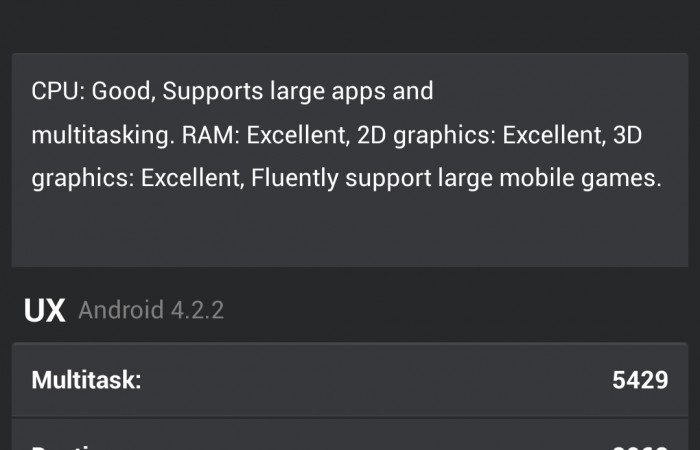
Task: Tap the "Supports large apps and" phrase
Action: (x=298, y=92)
